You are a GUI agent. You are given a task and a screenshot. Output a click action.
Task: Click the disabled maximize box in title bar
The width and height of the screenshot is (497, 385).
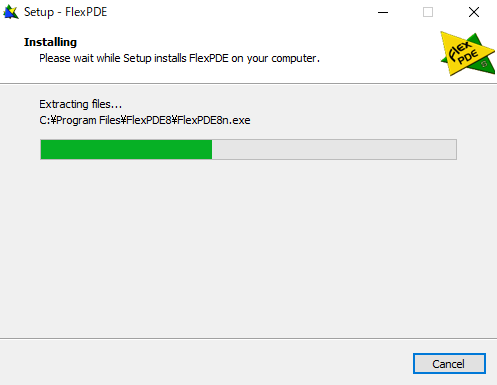click(428, 12)
